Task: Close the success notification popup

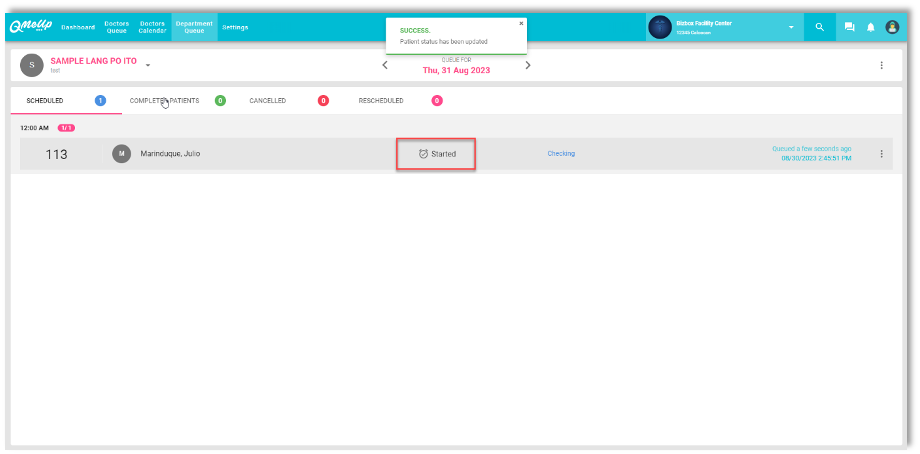Action: click(x=521, y=23)
